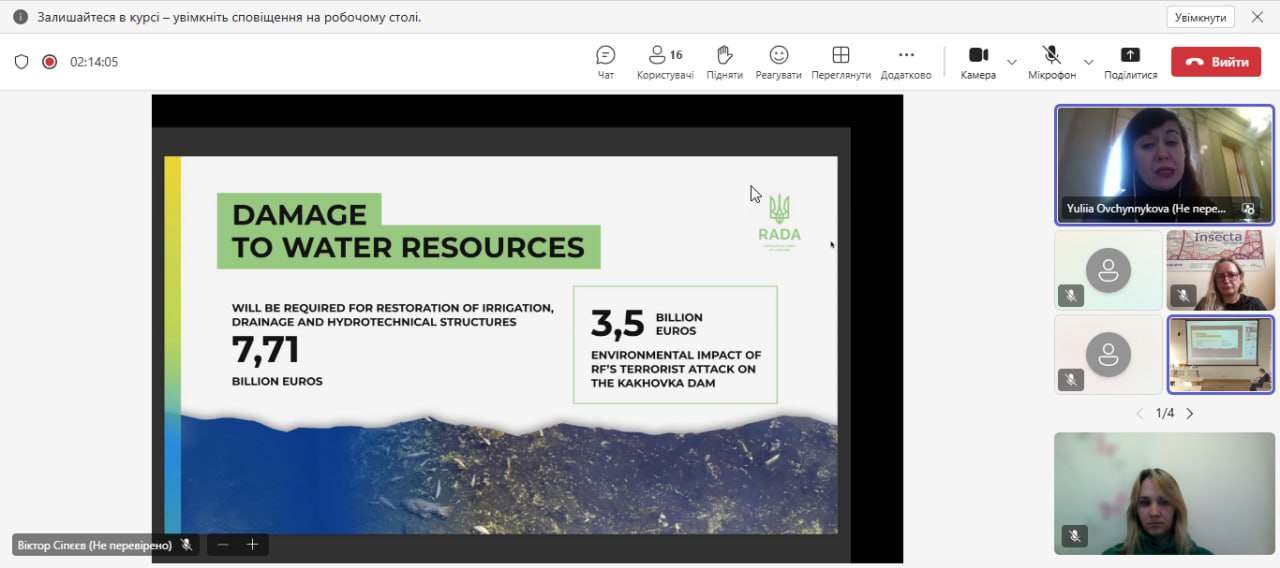Go to previous page of participant videos
The height and width of the screenshot is (568, 1280).
[1139, 413]
